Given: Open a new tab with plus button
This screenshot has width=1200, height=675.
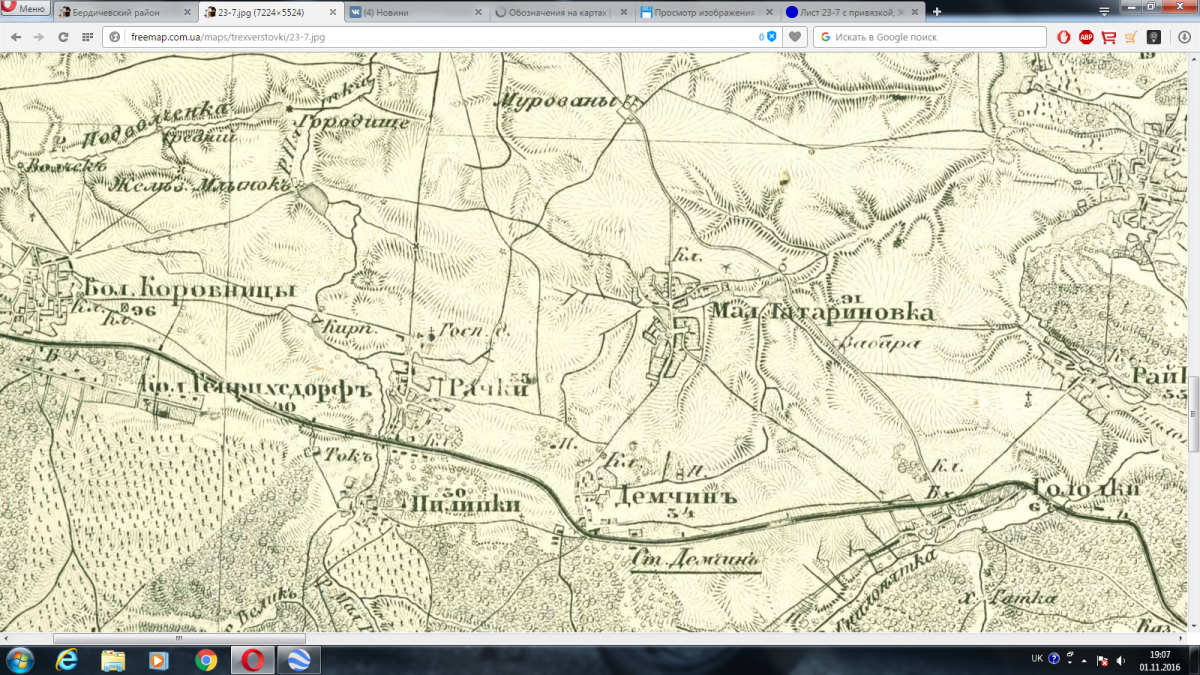Looking at the screenshot, I should [937, 12].
